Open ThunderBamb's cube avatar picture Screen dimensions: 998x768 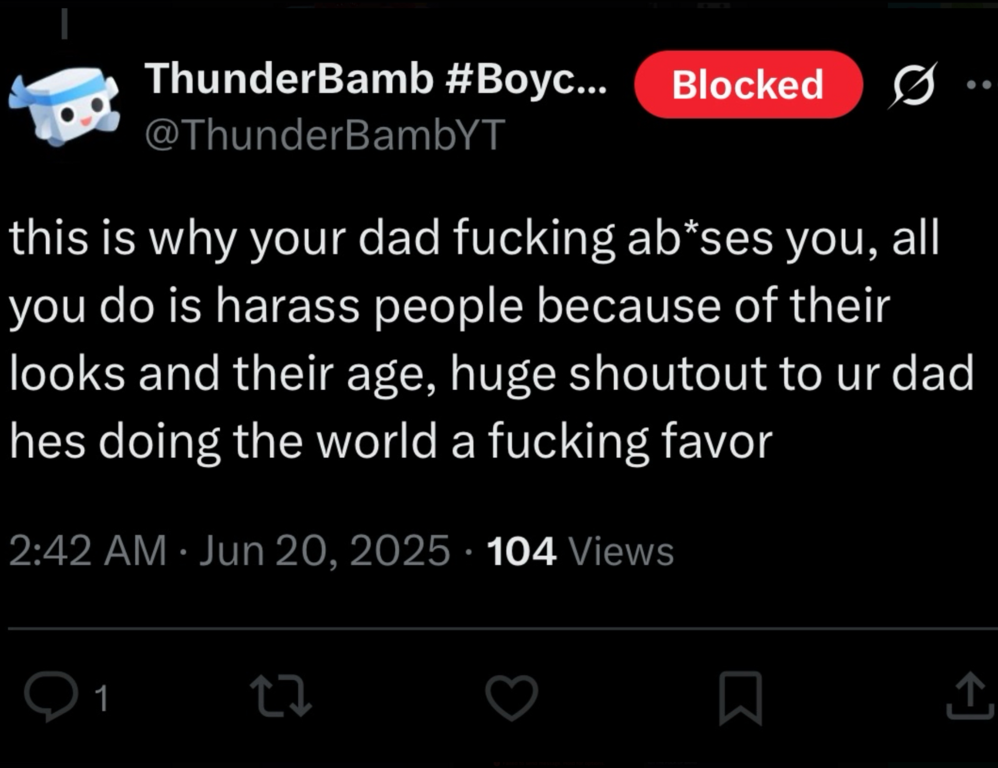pos(63,104)
